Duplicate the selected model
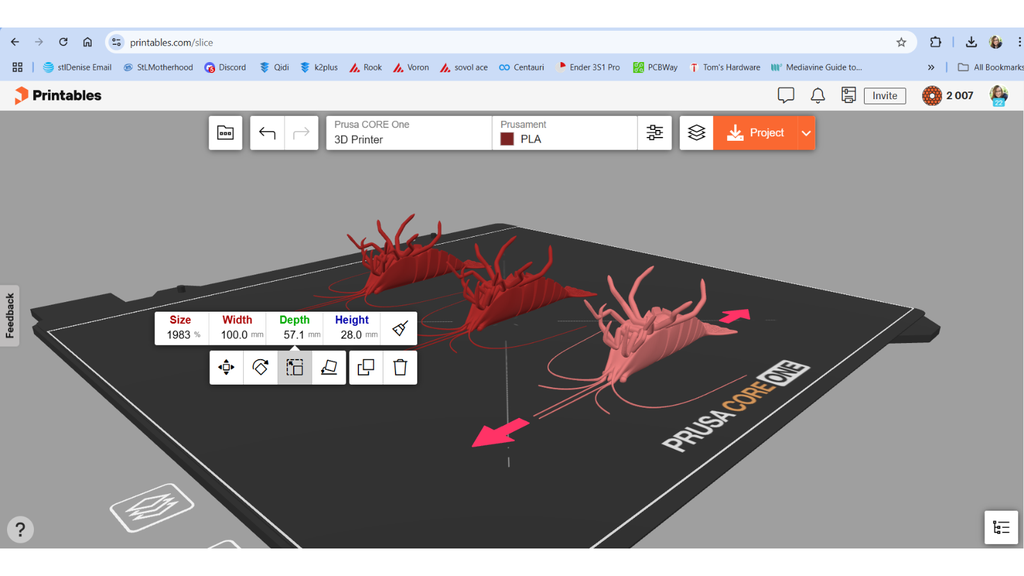The height and width of the screenshot is (576, 1024). coord(366,368)
